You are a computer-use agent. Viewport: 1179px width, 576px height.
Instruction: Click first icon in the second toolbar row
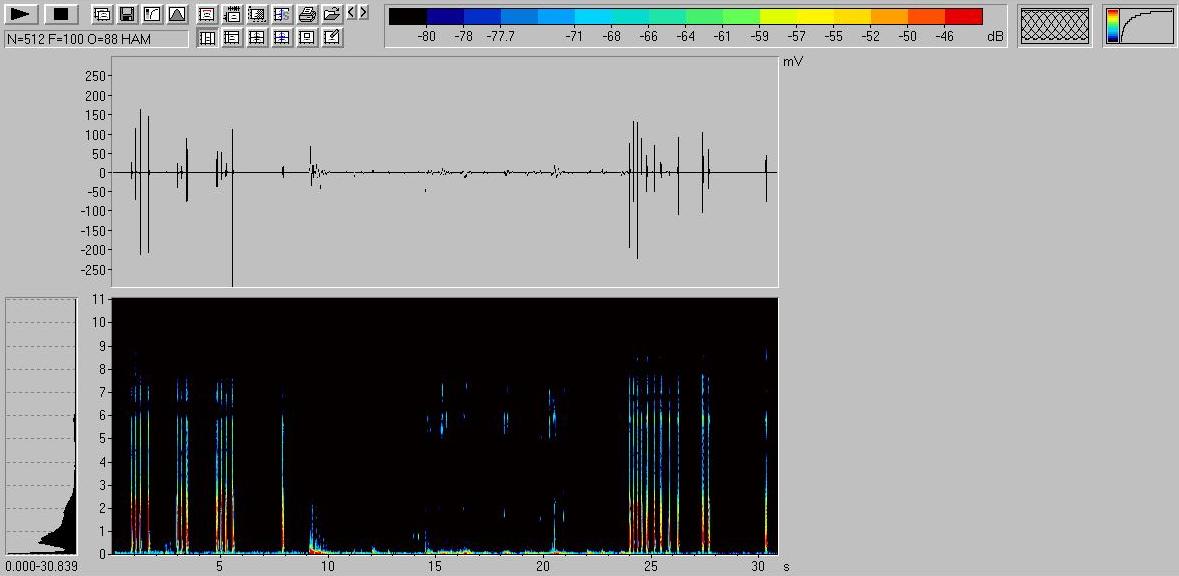tap(207, 38)
